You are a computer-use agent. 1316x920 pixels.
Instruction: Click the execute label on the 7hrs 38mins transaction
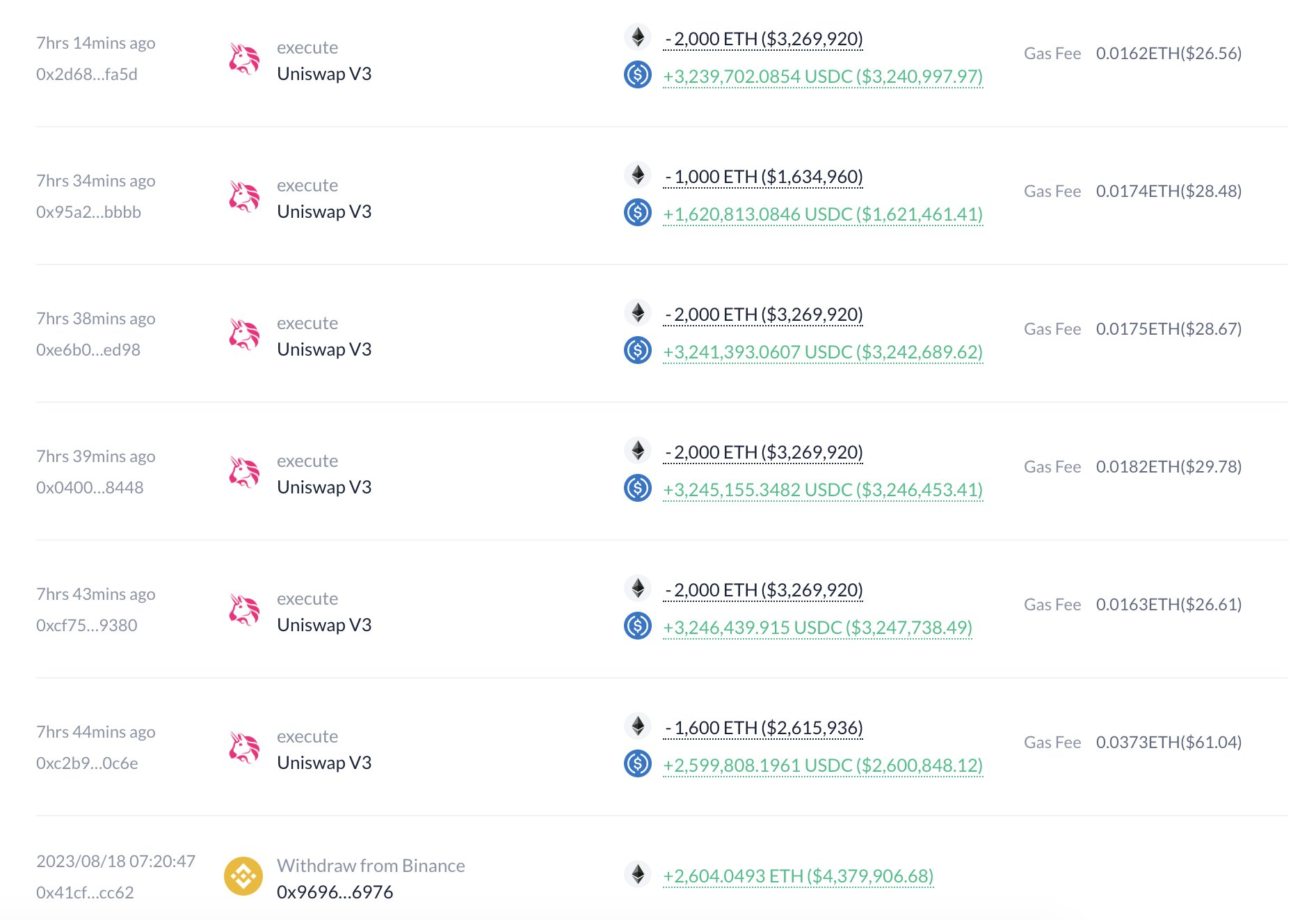coord(307,323)
